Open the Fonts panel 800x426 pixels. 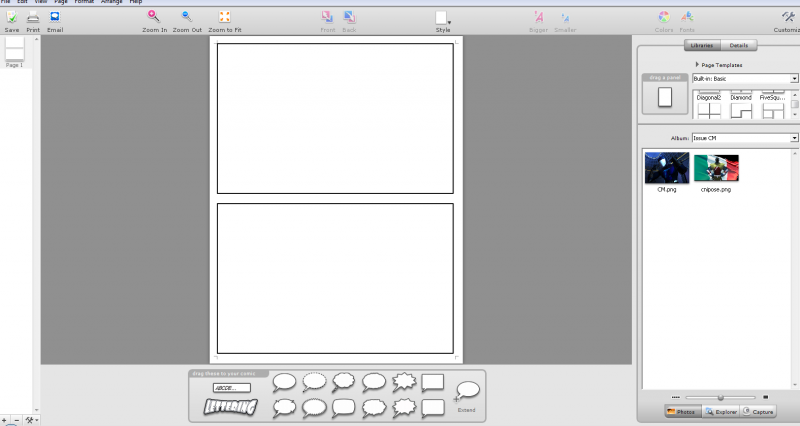click(687, 17)
